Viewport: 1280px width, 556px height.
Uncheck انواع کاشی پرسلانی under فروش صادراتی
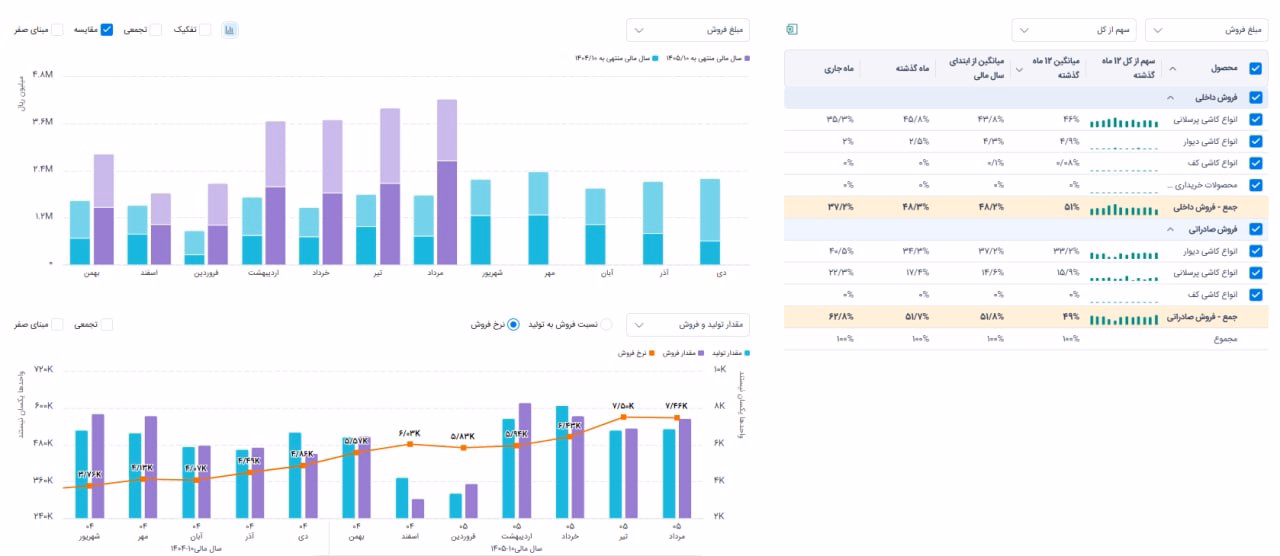(x=1256, y=273)
